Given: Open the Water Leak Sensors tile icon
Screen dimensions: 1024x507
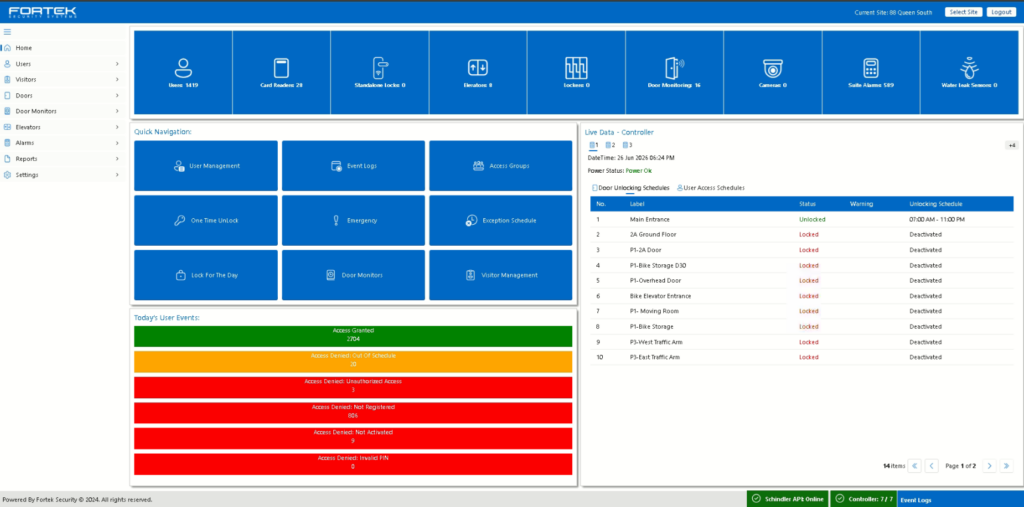Looking at the screenshot, I should 969,68.
